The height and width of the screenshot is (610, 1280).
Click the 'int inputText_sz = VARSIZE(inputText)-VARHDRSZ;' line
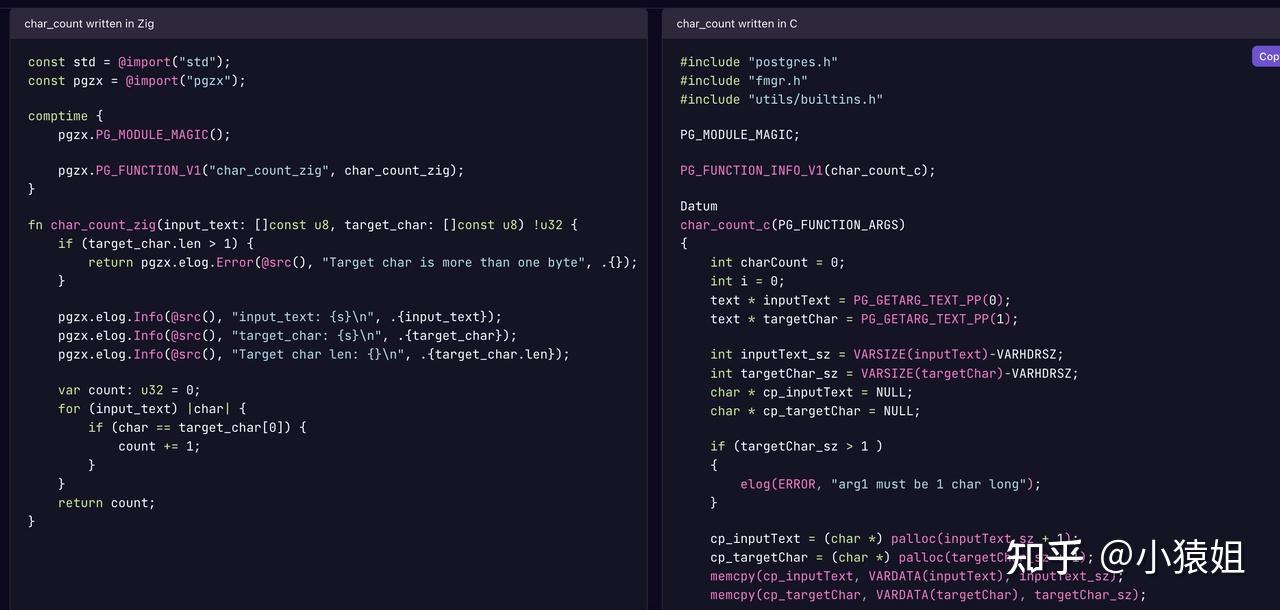887,354
